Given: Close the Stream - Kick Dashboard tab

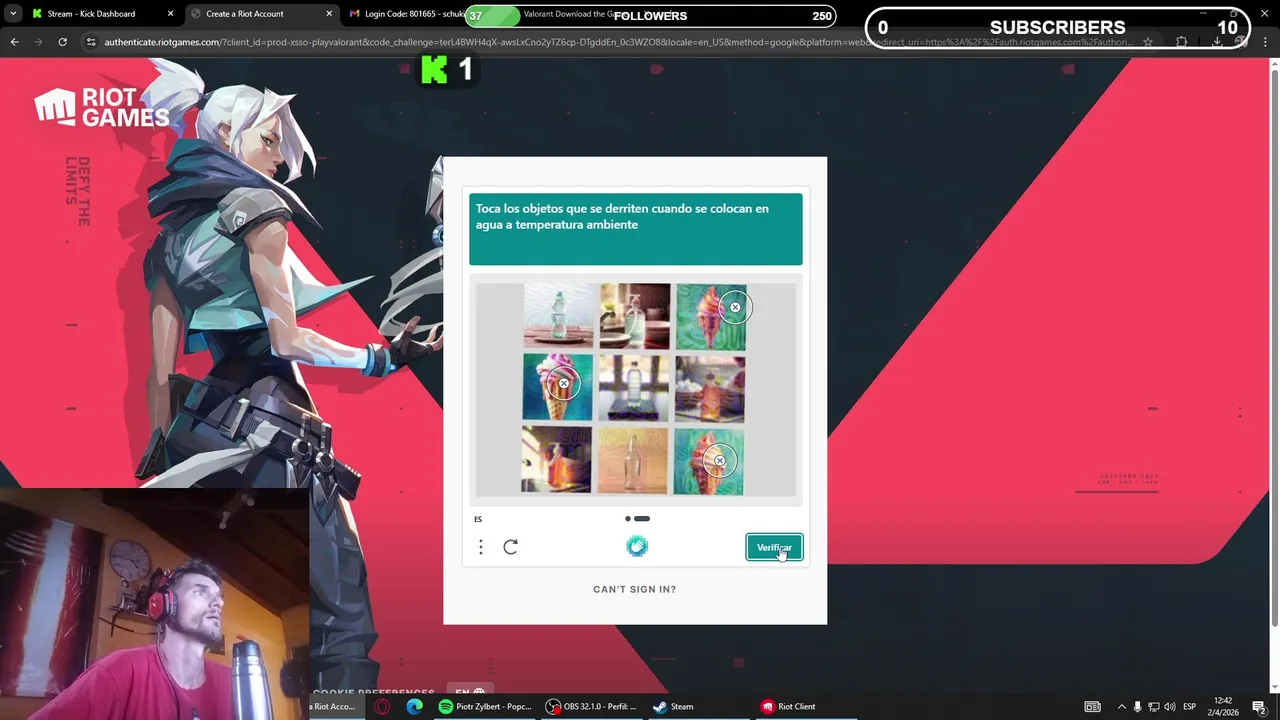Looking at the screenshot, I should pos(170,14).
